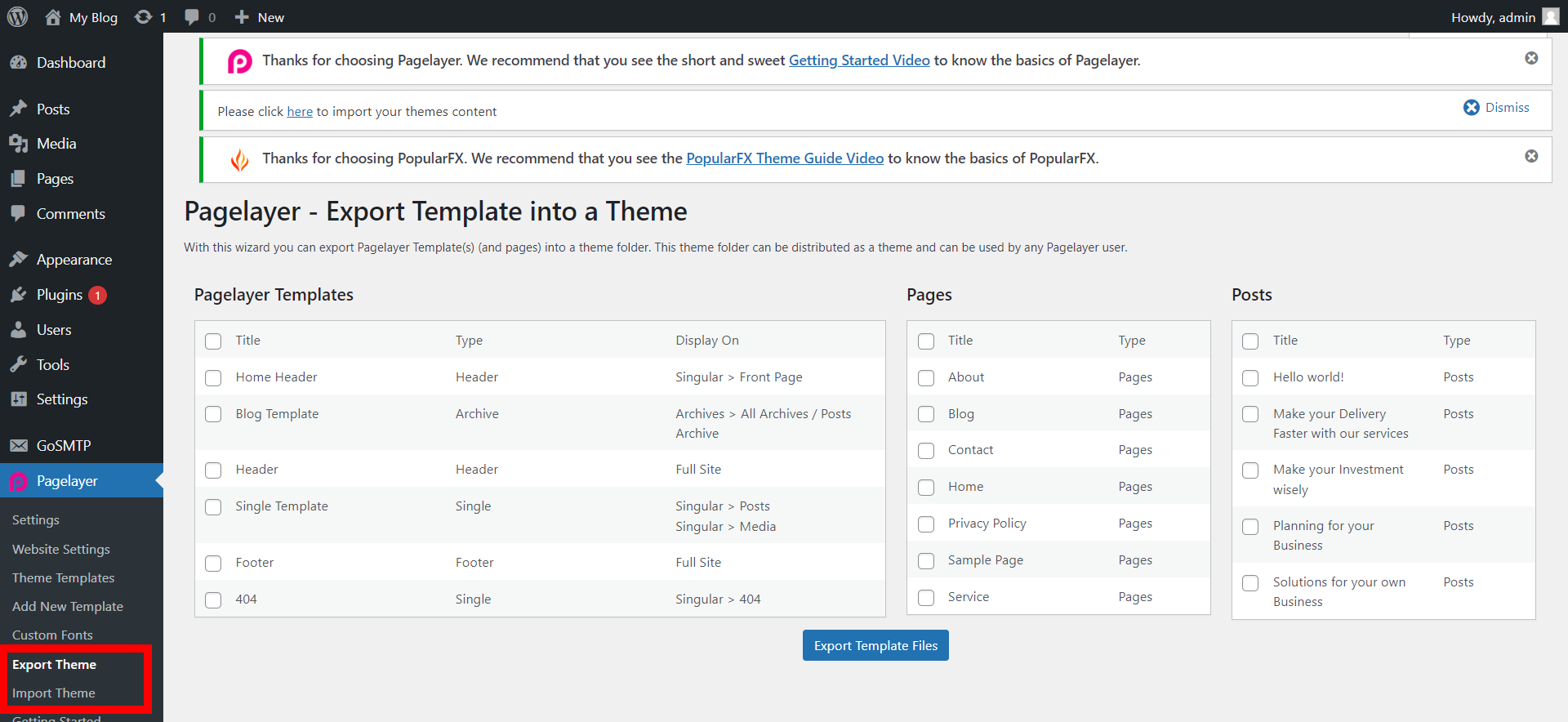Open Custom Fonts submenu item
This screenshot has height=722, width=1568.
(52, 635)
